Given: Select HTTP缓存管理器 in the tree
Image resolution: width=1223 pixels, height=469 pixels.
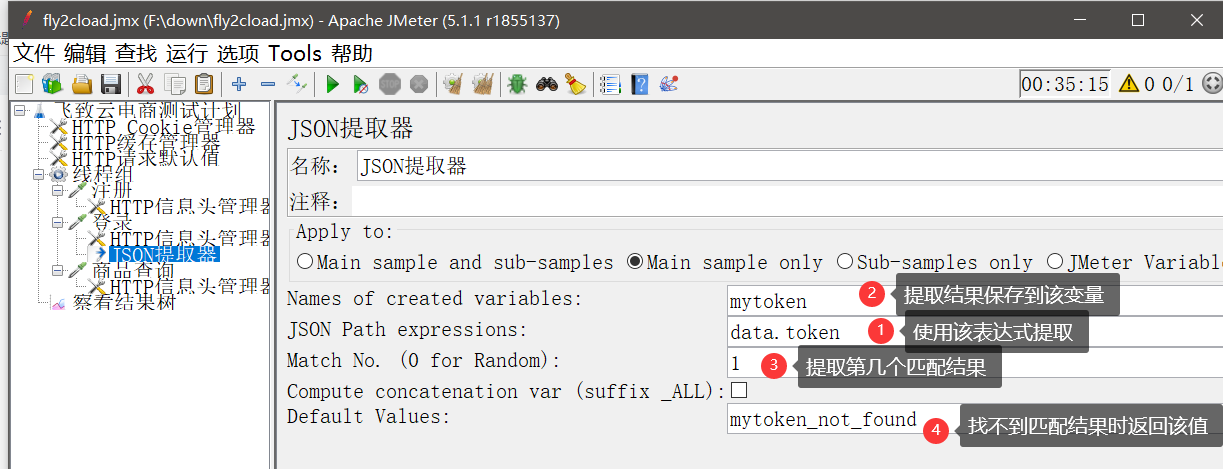Looking at the screenshot, I should point(145,142).
